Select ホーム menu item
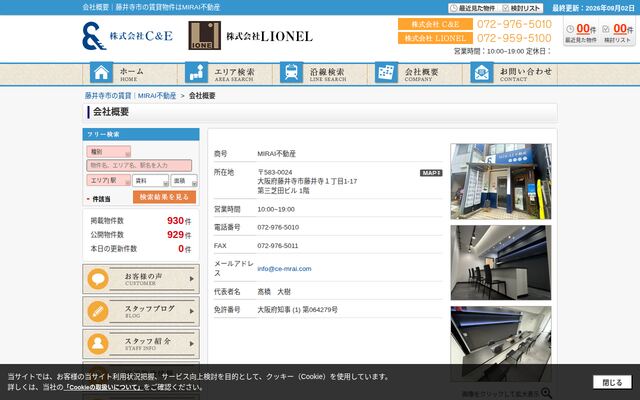640x400 pixels. (130, 74)
